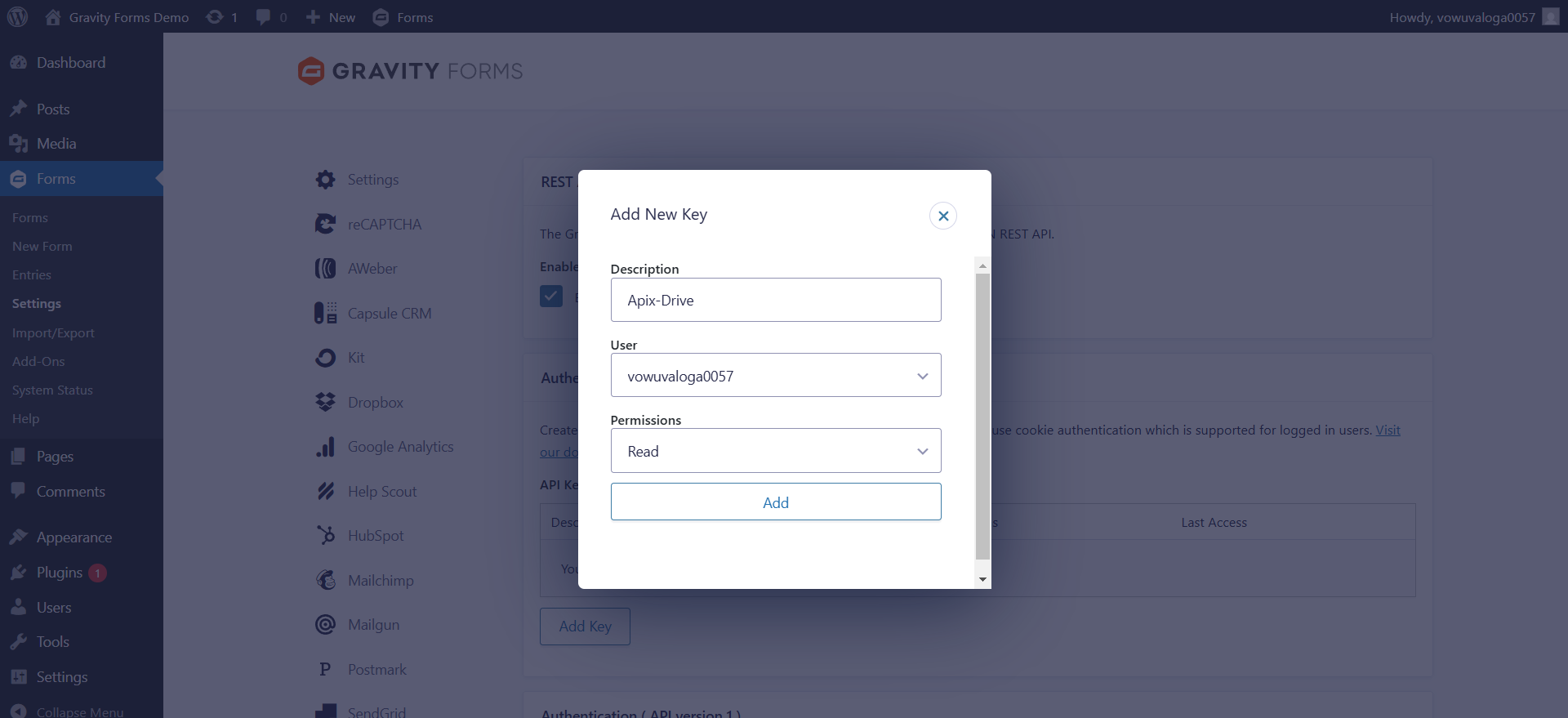Open the Permissions dropdown showing Read
This screenshot has height=718, width=1568.
coord(776,451)
